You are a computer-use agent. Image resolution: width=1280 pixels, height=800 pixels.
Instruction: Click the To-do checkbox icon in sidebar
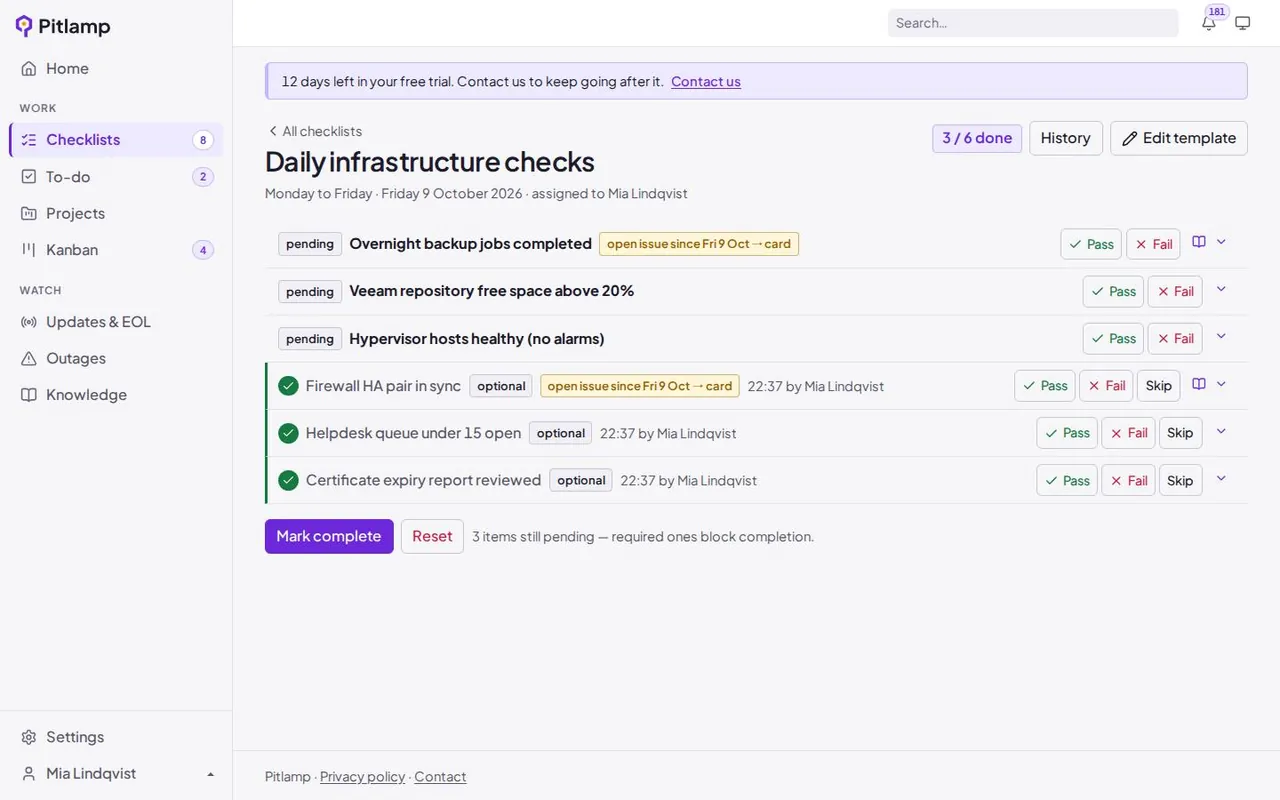point(29,177)
